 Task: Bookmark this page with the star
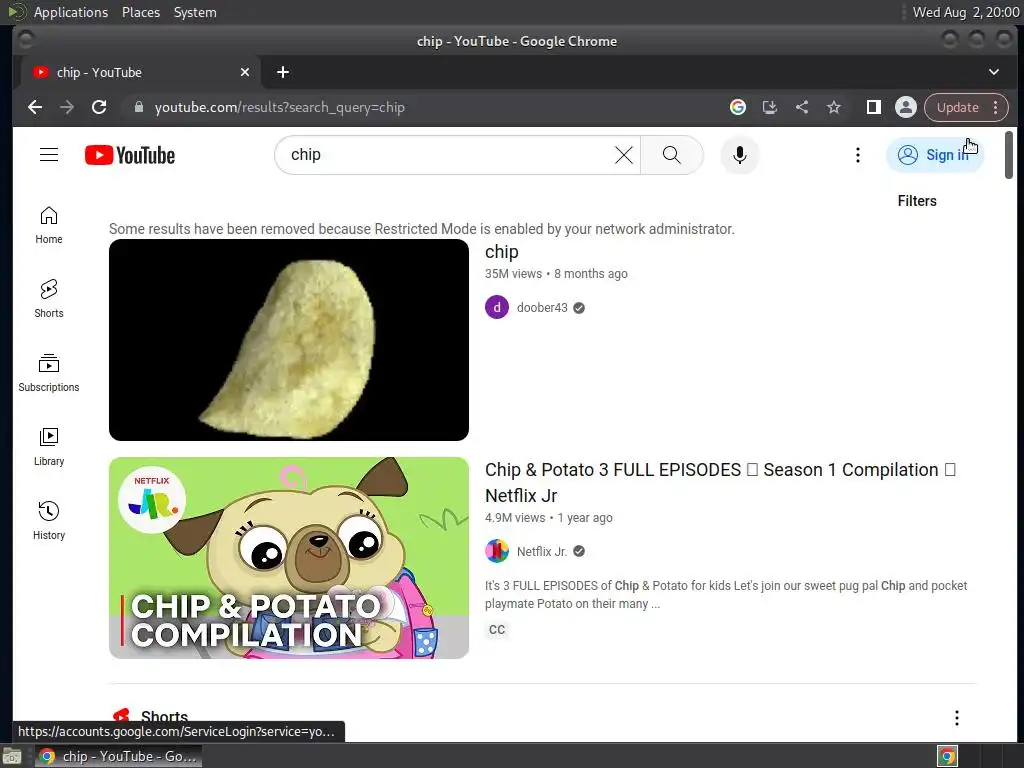pos(834,107)
